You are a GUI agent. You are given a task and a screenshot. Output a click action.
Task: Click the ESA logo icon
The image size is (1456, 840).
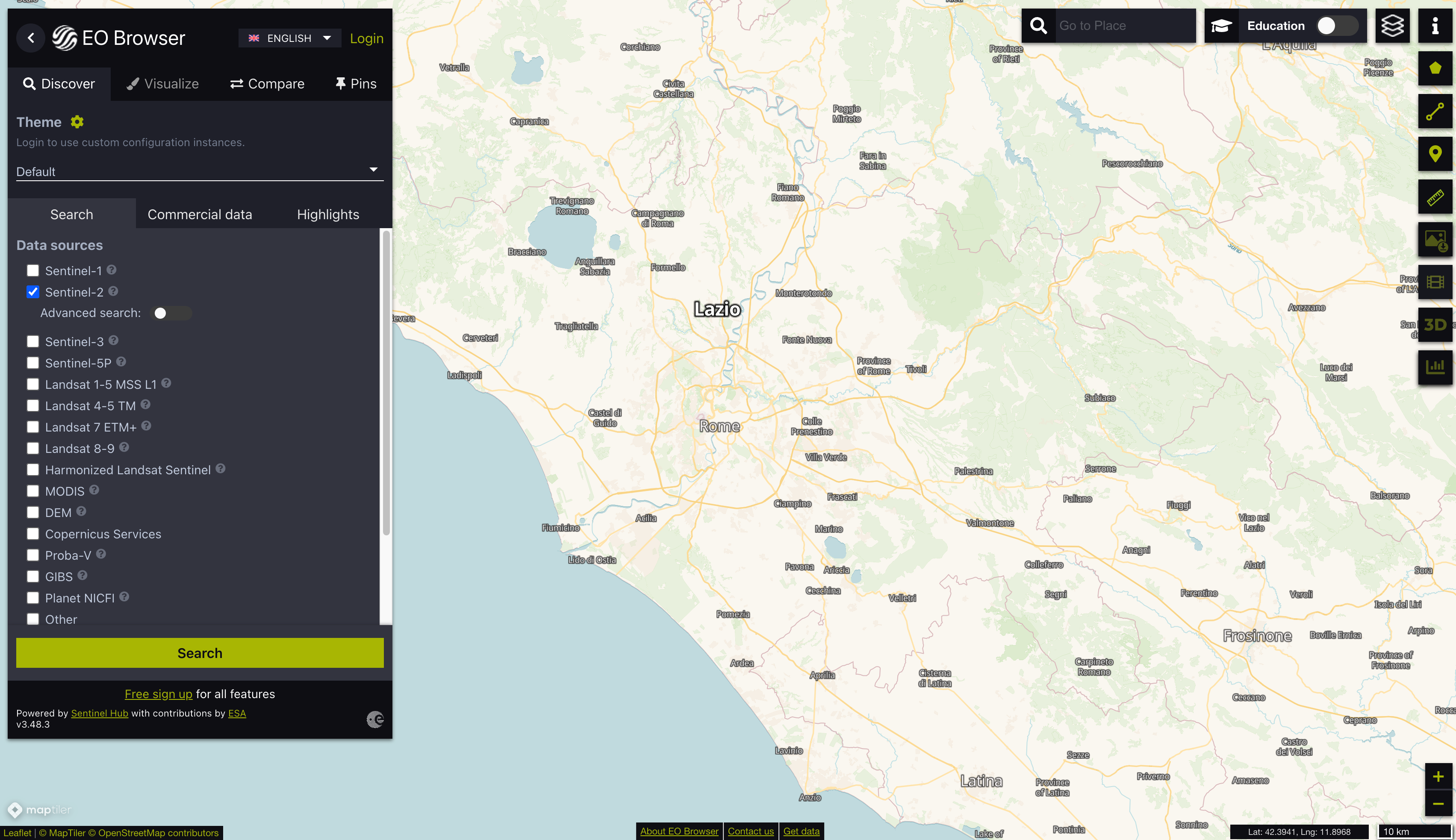pos(375,719)
